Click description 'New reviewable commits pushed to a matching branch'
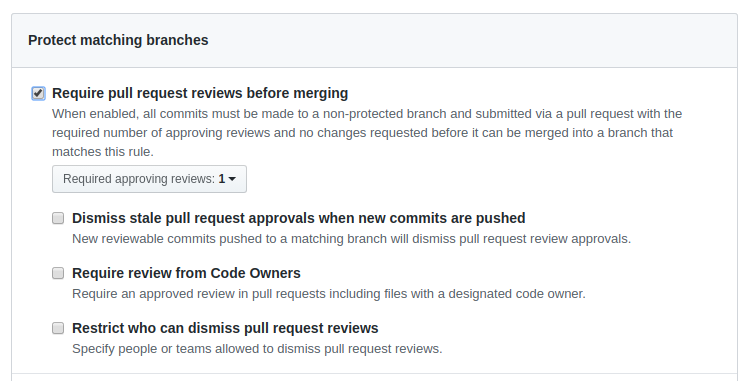This screenshot has width=753, height=381. [x=352, y=239]
